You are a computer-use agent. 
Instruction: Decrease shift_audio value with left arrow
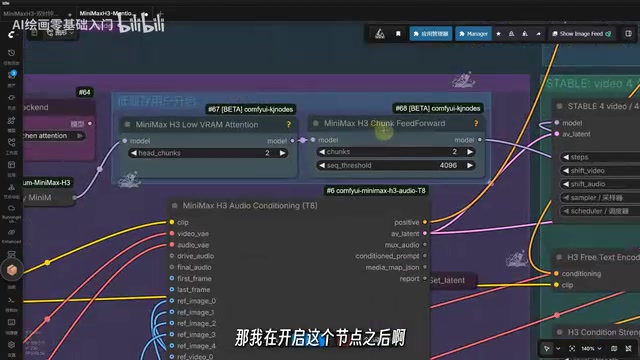click(x=566, y=184)
